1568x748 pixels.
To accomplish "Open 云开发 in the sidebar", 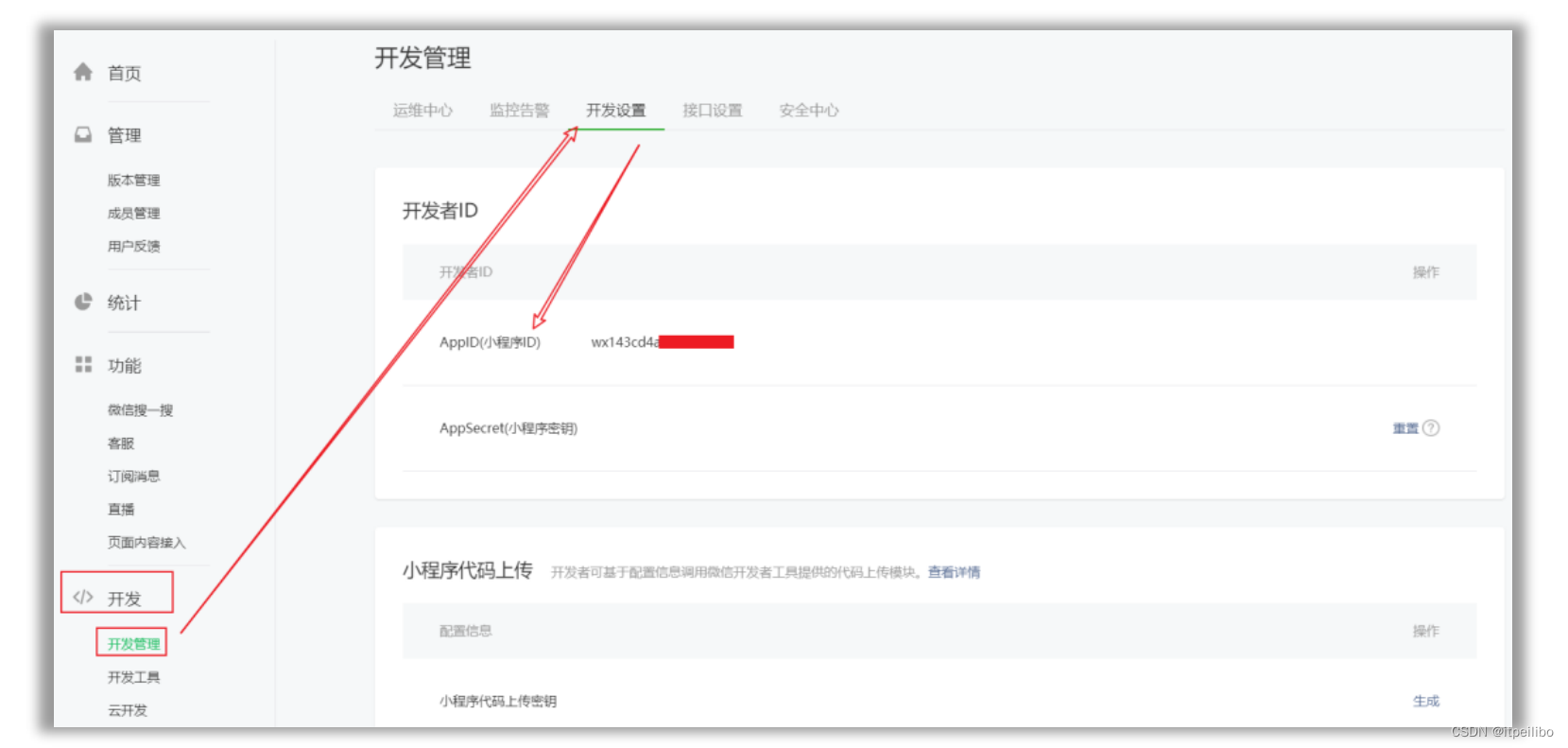I will point(128,710).
